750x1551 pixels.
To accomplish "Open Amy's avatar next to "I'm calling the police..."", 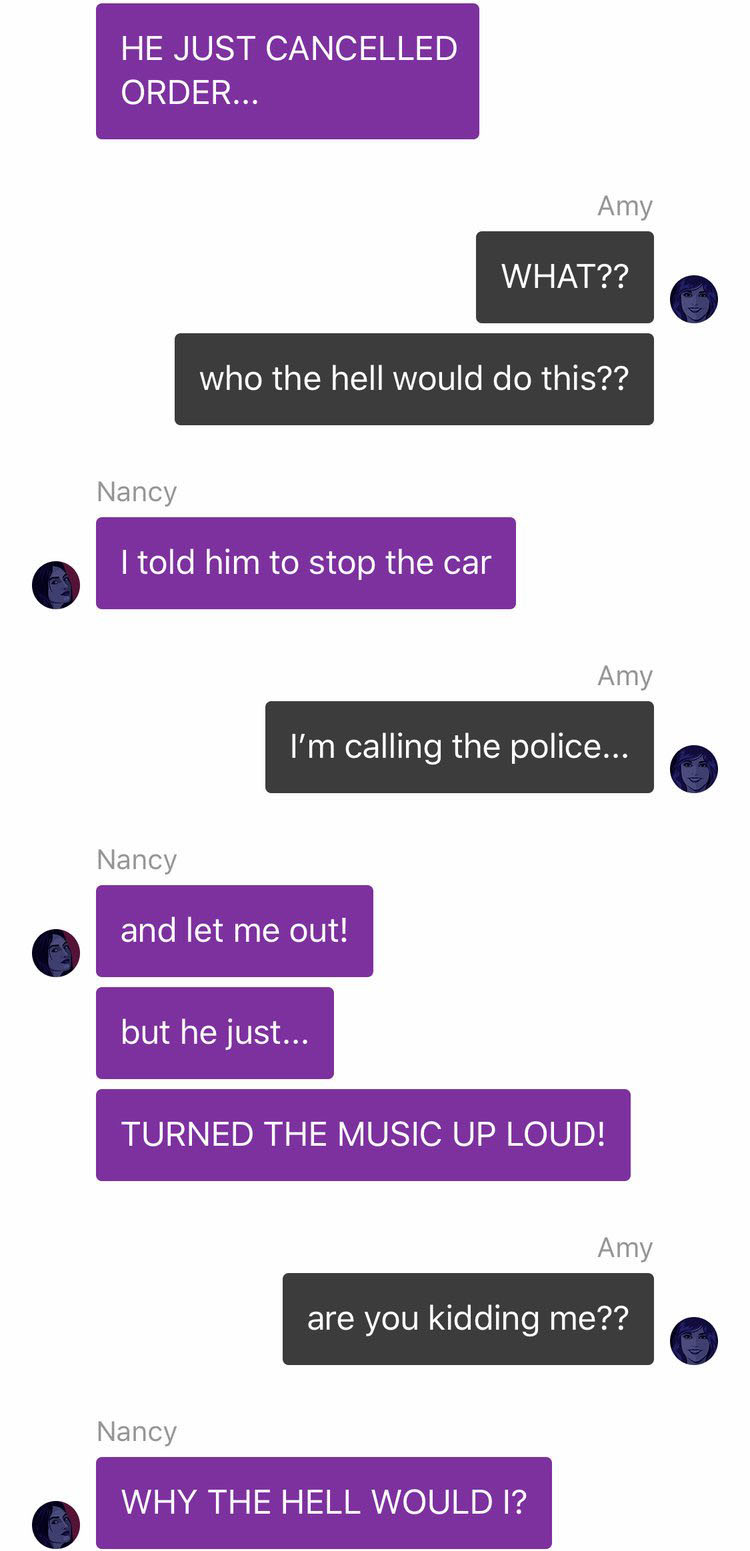I will pos(694,769).
